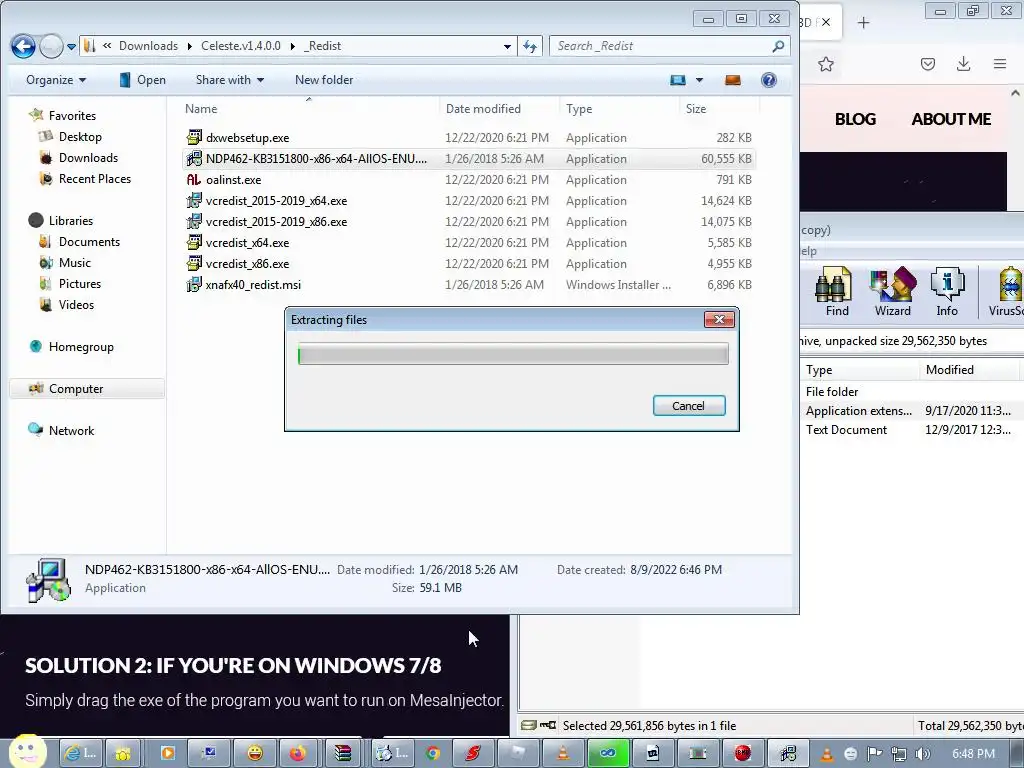Select the vcredist_x64.exe file
Image resolution: width=1024 pixels, height=768 pixels.
tap(468, 242)
